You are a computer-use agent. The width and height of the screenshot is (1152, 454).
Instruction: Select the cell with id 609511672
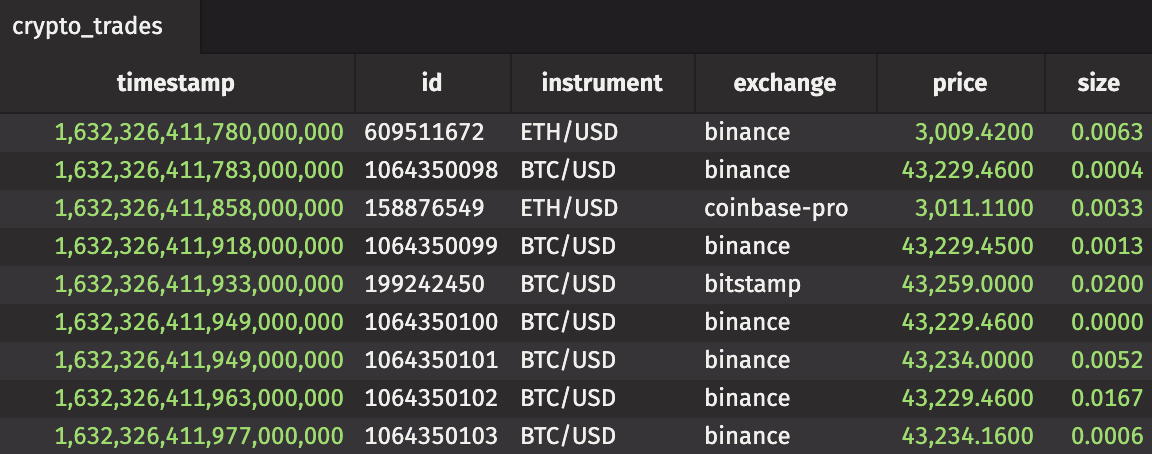424,132
